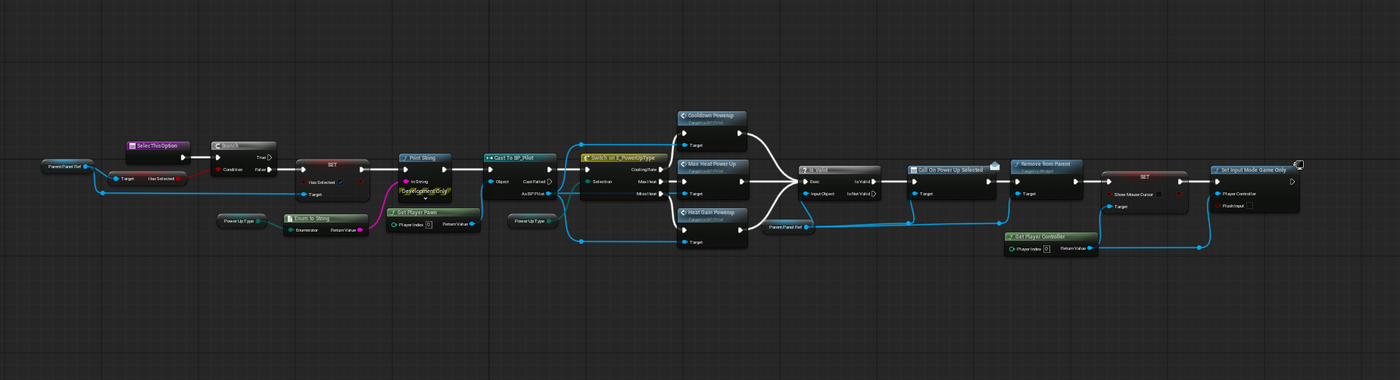Click the Get Player Pawn Return Value pin
The width and height of the screenshot is (1400, 380).
tap(473, 225)
